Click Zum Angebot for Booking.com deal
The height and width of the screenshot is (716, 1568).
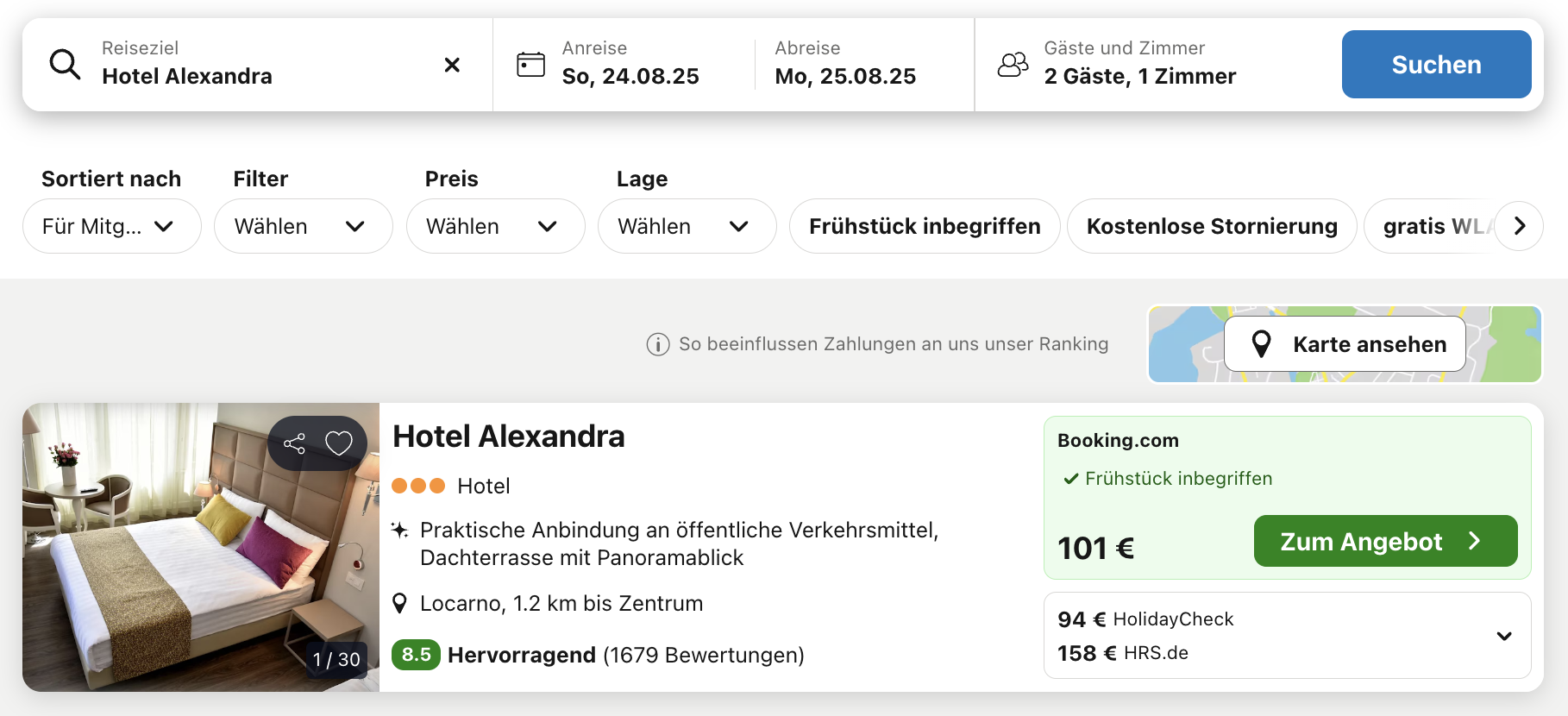[x=1384, y=541]
